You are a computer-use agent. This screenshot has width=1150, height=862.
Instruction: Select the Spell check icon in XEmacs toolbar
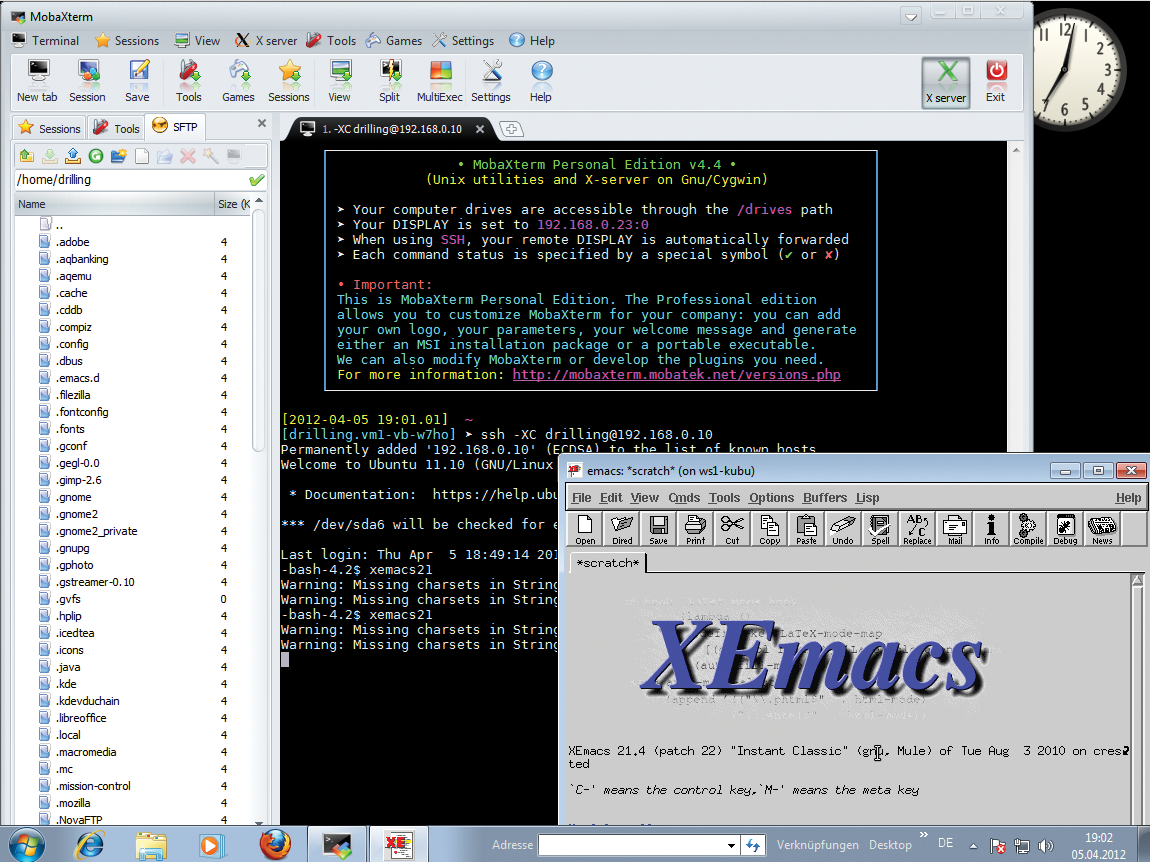tap(880, 529)
